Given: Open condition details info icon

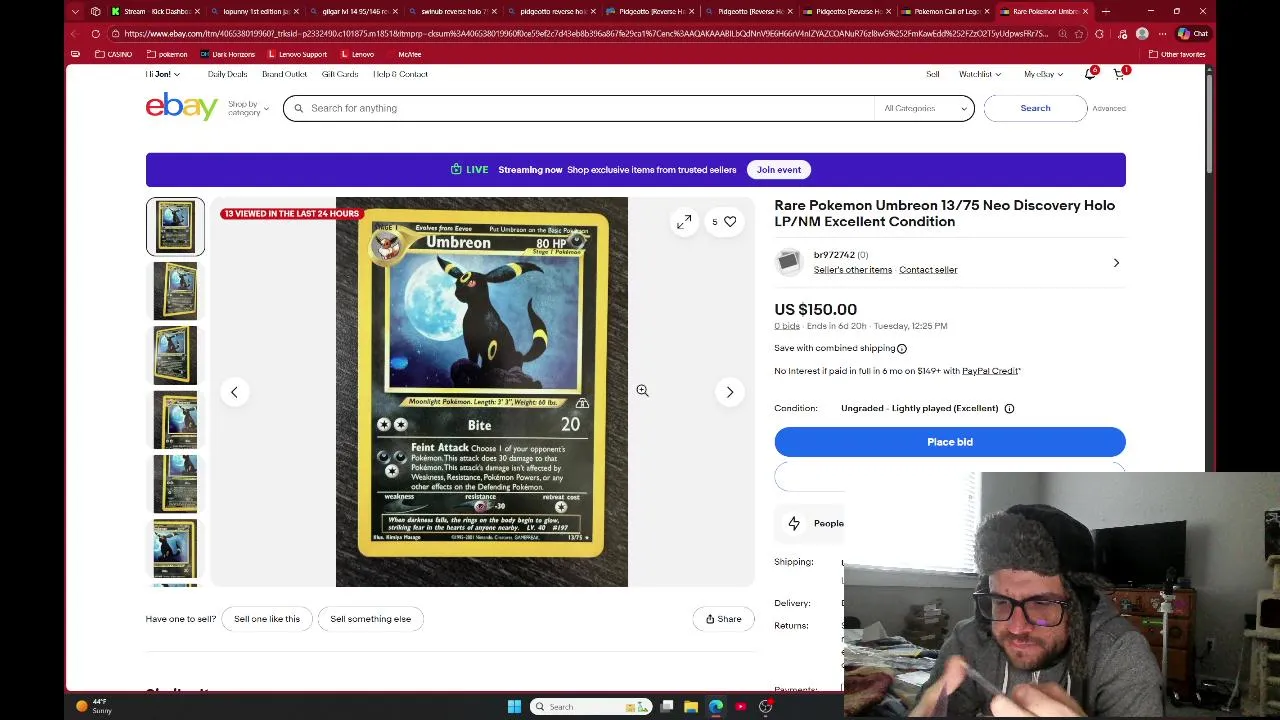Looking at the screenshot, I should (1009, 408).
